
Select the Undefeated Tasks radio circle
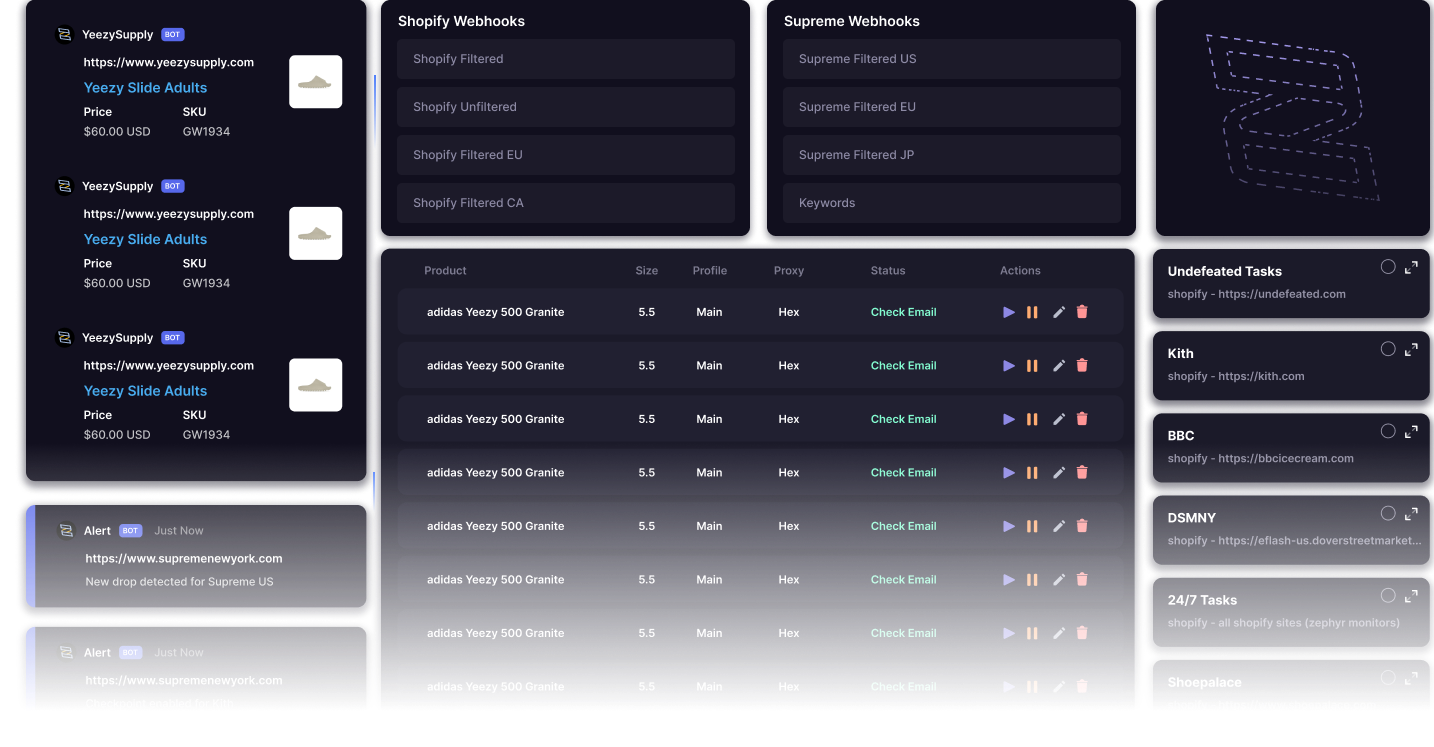tap(1388, 267)
